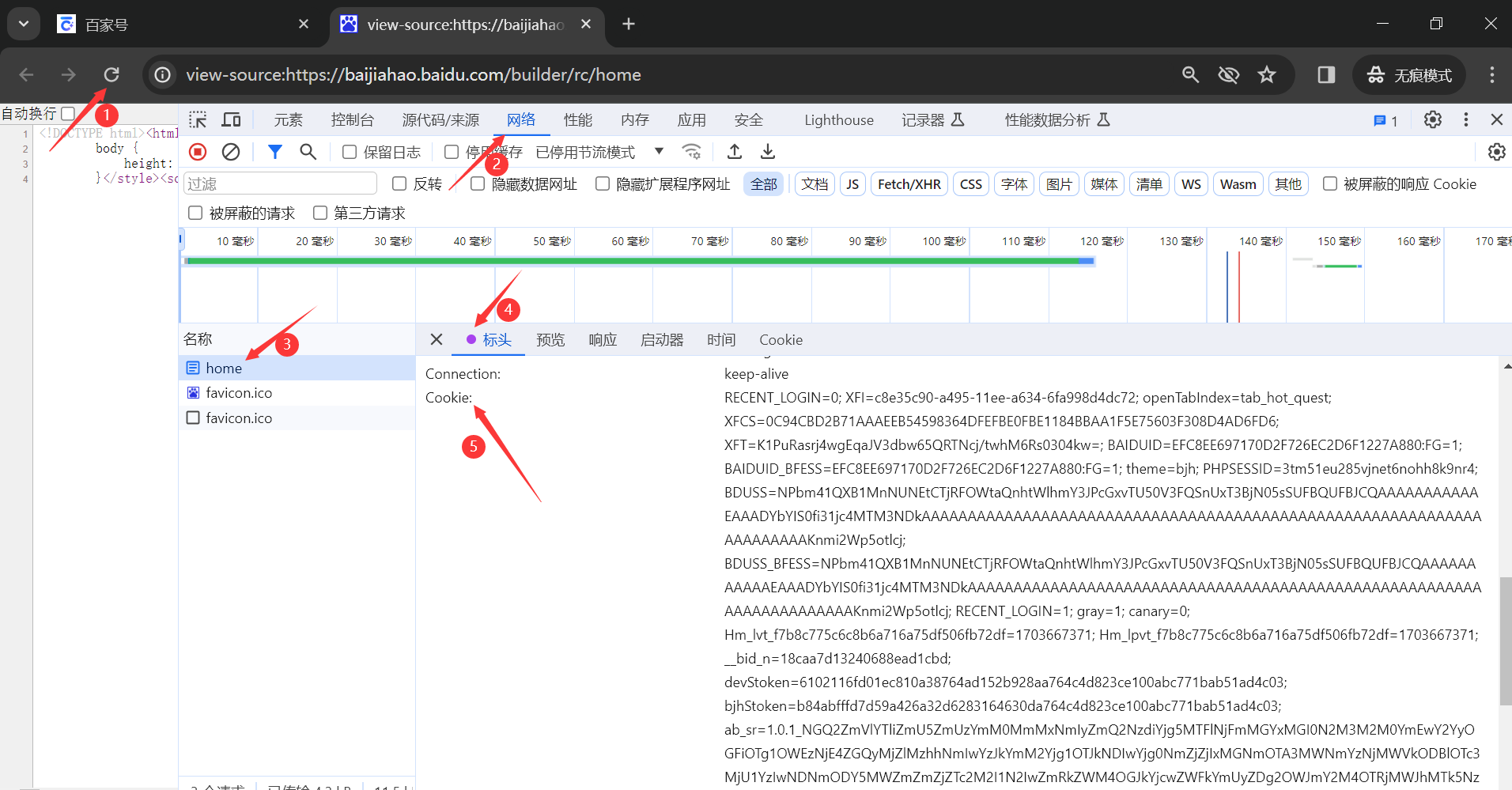The height and width of the screenshot is (790, 1512).
Task: Check the 反转 filter option
Action: pyautogui.click(x=399, y=184)
